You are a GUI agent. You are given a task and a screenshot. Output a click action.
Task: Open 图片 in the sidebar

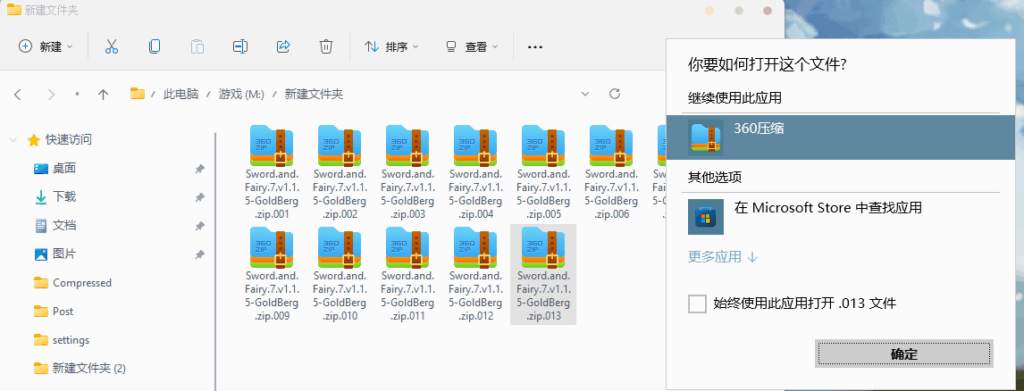tap(65, 254)
